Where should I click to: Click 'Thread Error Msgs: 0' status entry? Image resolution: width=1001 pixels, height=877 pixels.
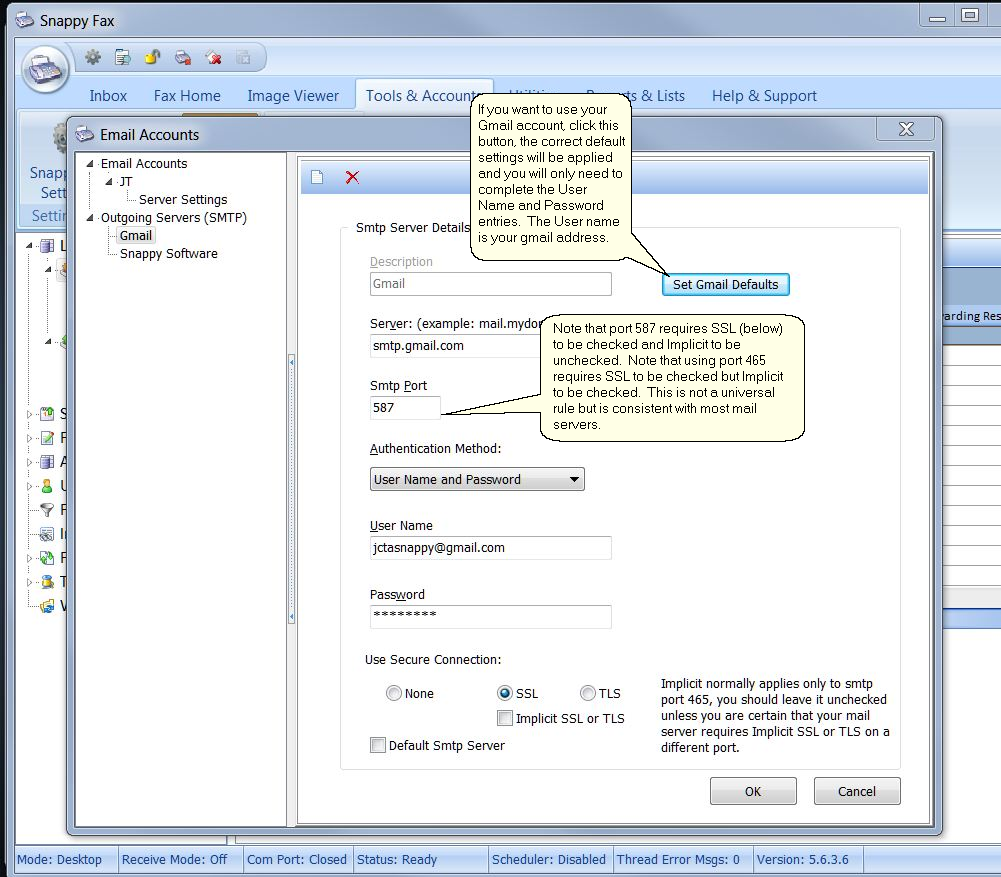(678, 860)
